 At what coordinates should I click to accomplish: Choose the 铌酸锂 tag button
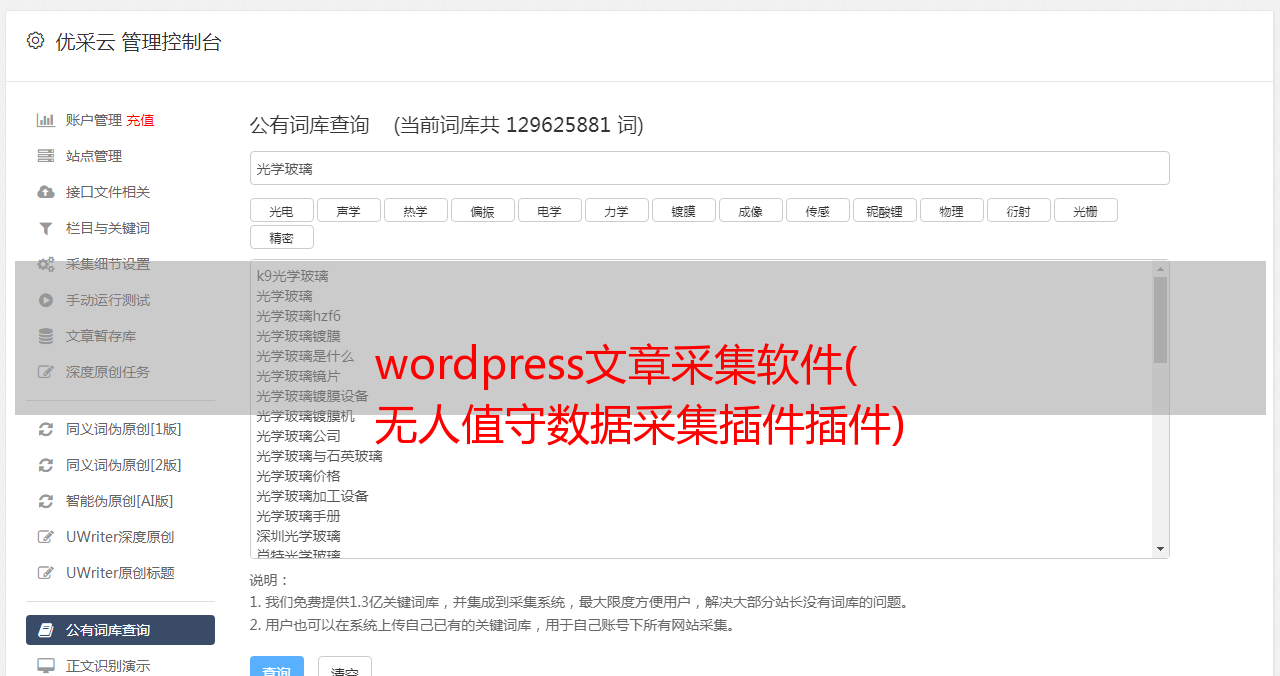pyautogui.click(x=884, y=210)
